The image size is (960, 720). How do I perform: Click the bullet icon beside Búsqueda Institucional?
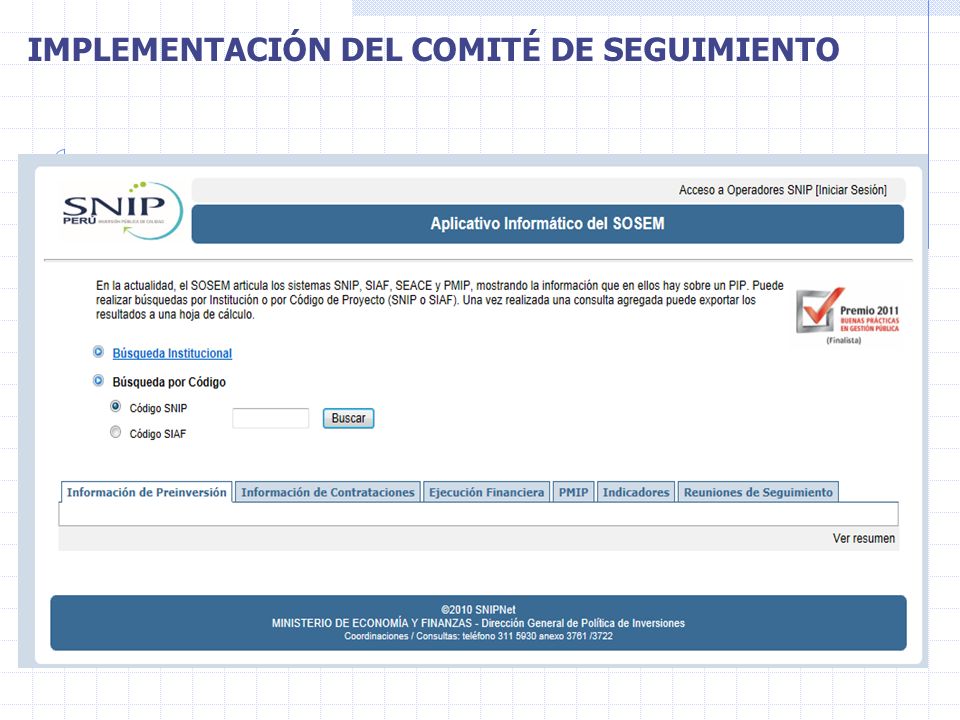pyautogui.click(x=98, y=352)
